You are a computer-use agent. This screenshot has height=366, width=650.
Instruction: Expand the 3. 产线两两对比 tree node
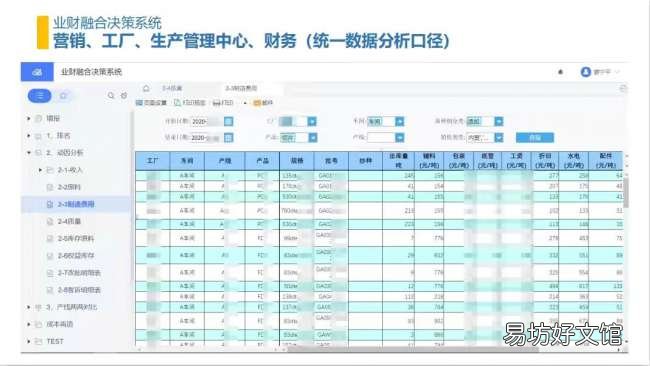point(29,307)
